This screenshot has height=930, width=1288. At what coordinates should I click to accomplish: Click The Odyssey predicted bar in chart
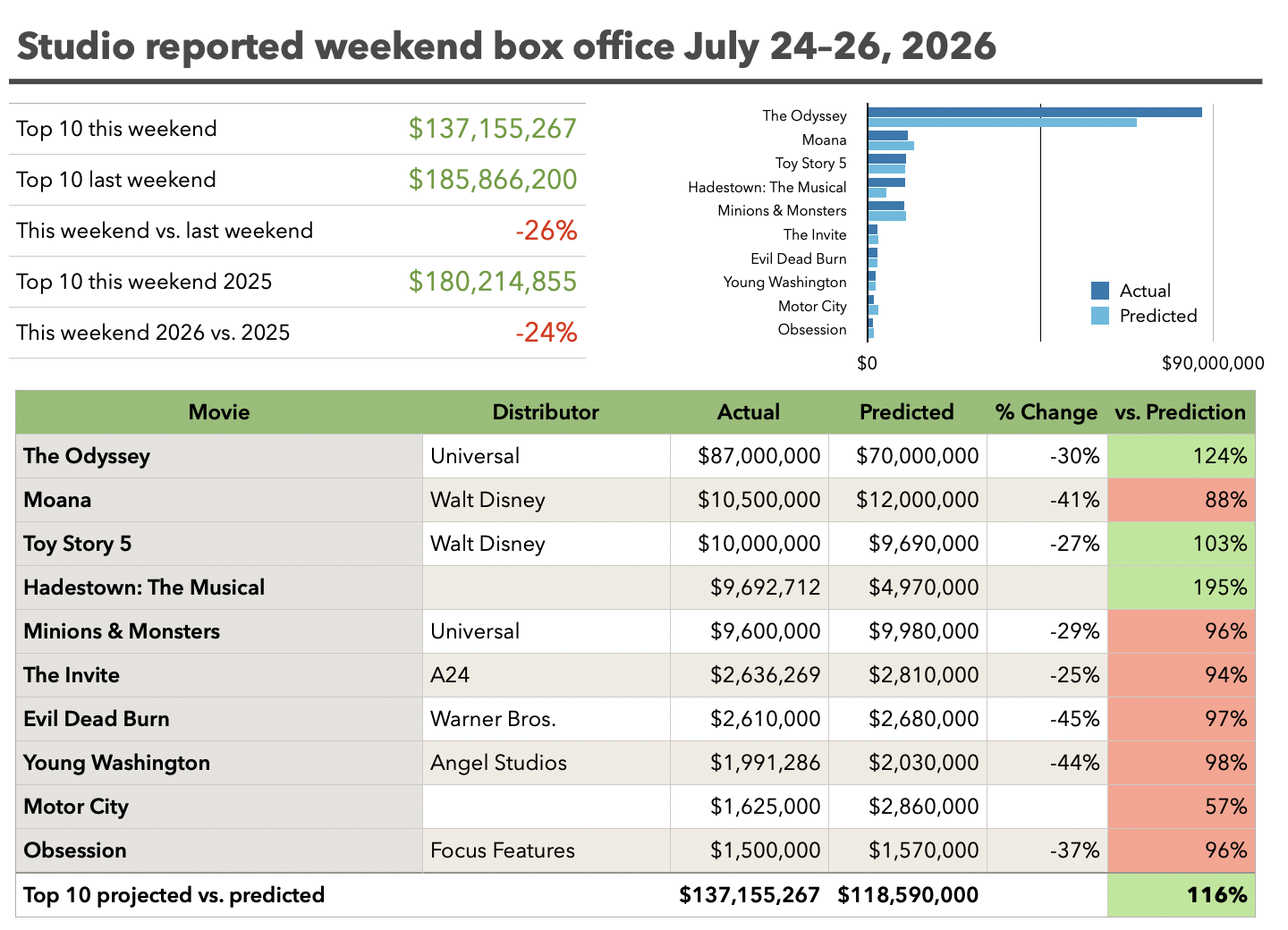1003,122
